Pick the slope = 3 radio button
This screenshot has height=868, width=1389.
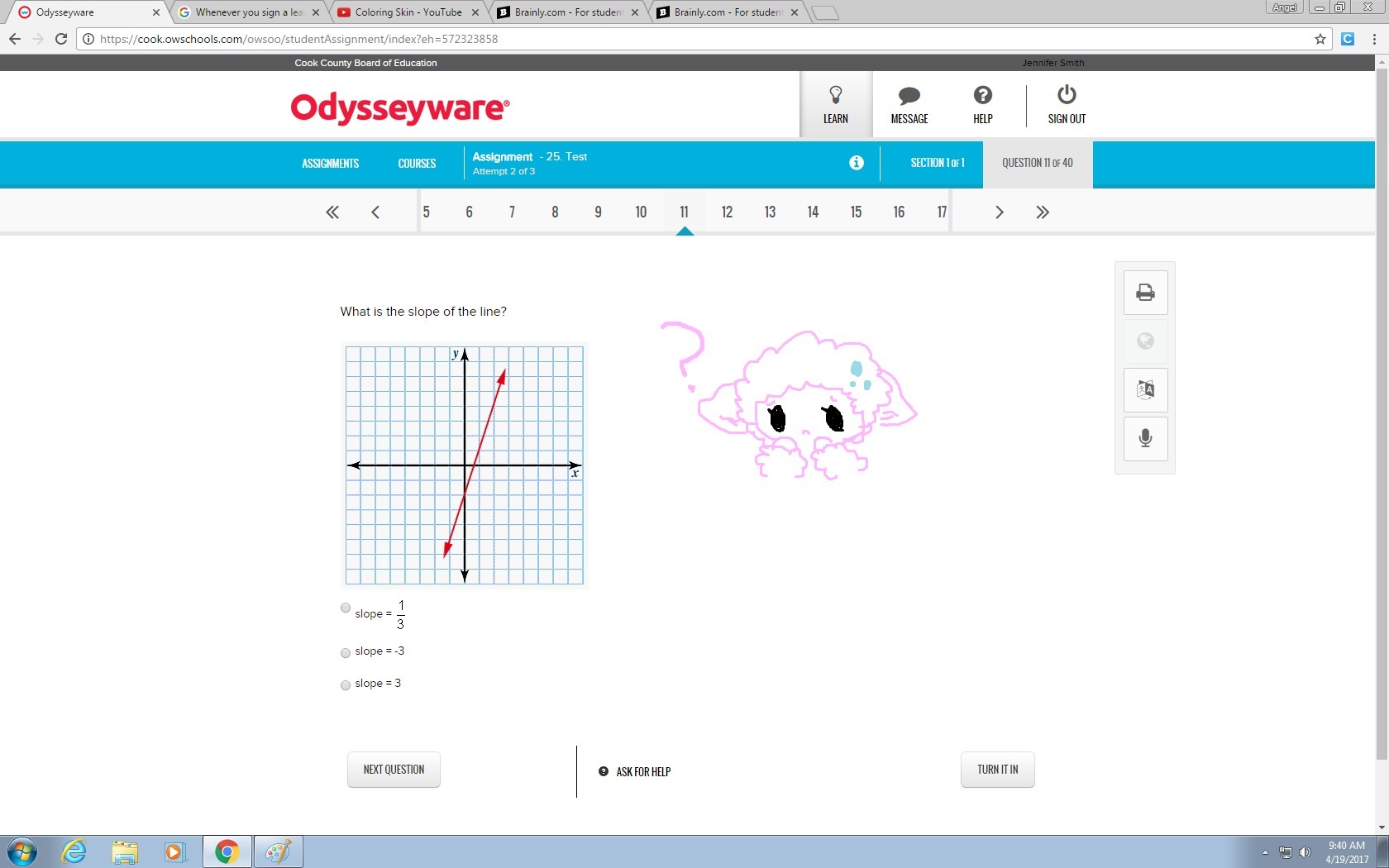pos(346,685)
